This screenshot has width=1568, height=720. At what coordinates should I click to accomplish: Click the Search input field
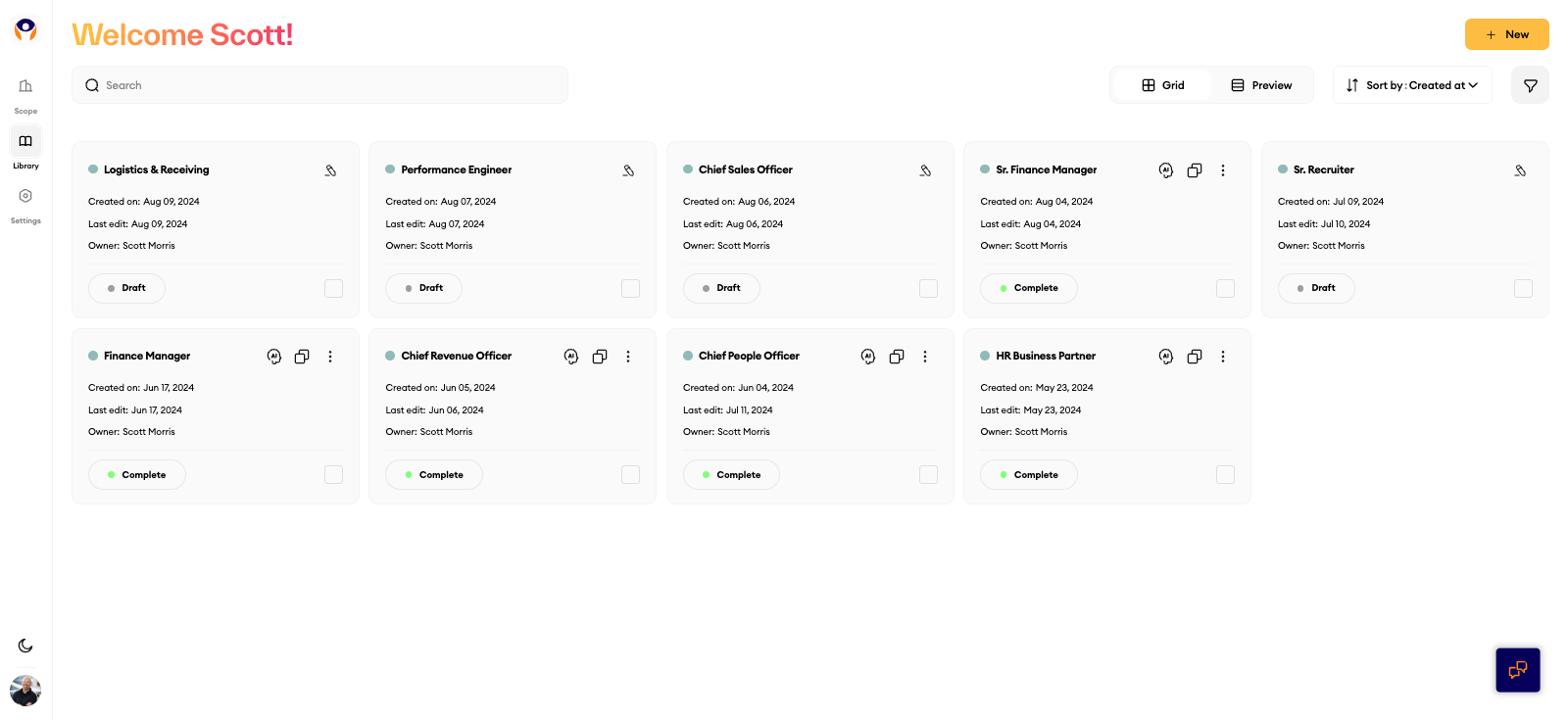pos(319,85)
